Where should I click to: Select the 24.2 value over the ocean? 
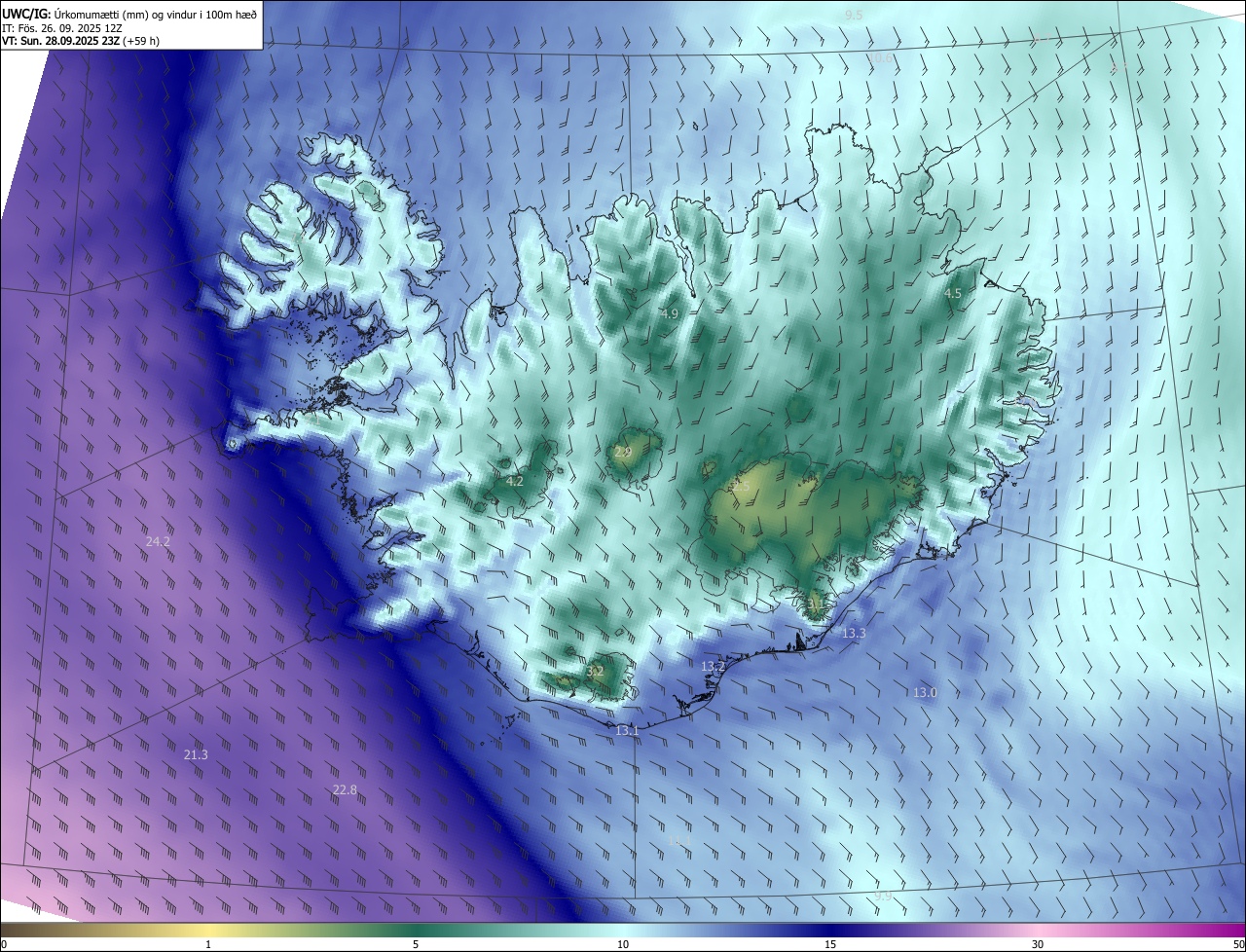pyautogui.click(x=158, y=541)
